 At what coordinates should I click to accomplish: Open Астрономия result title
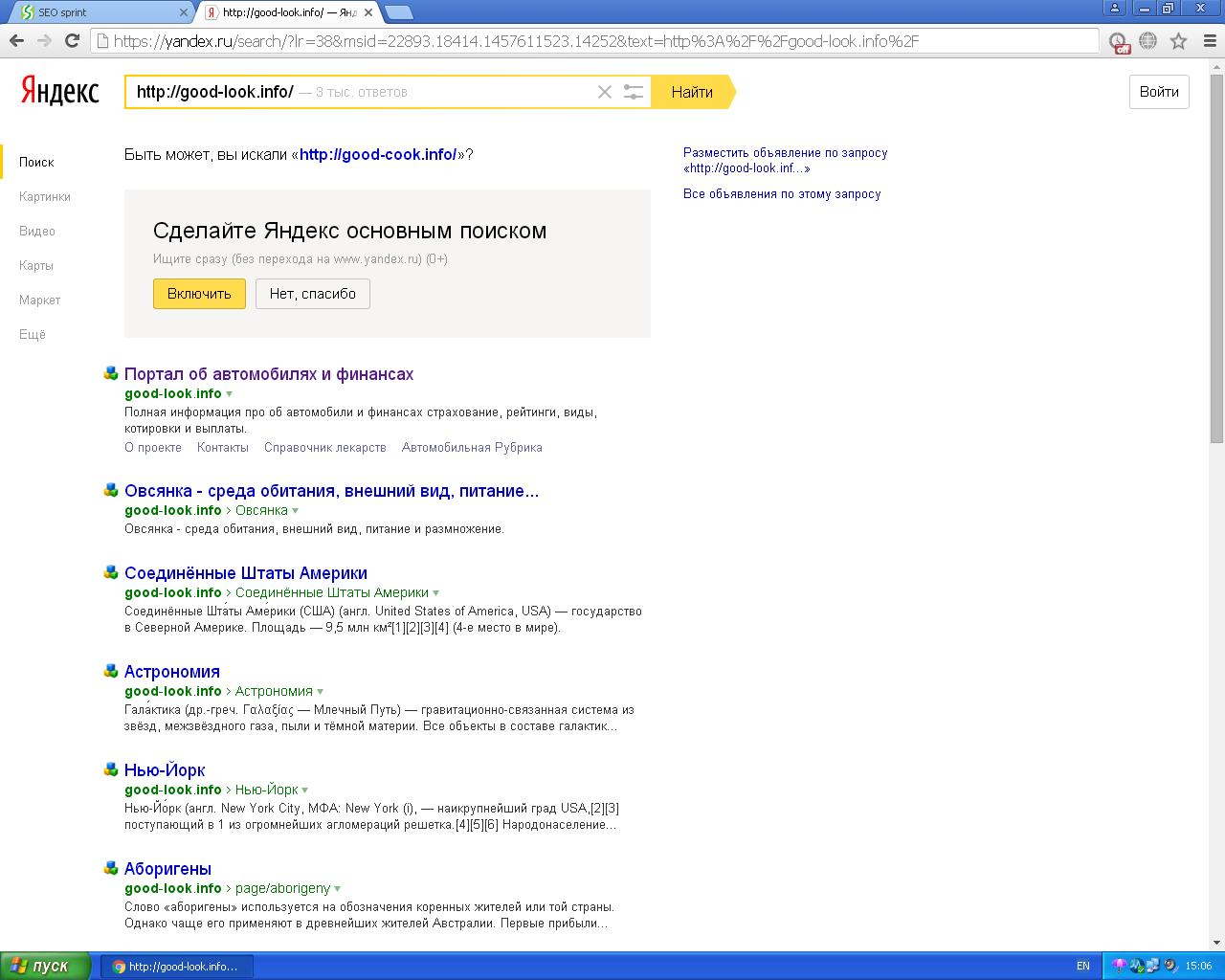[x=172, y=672]
